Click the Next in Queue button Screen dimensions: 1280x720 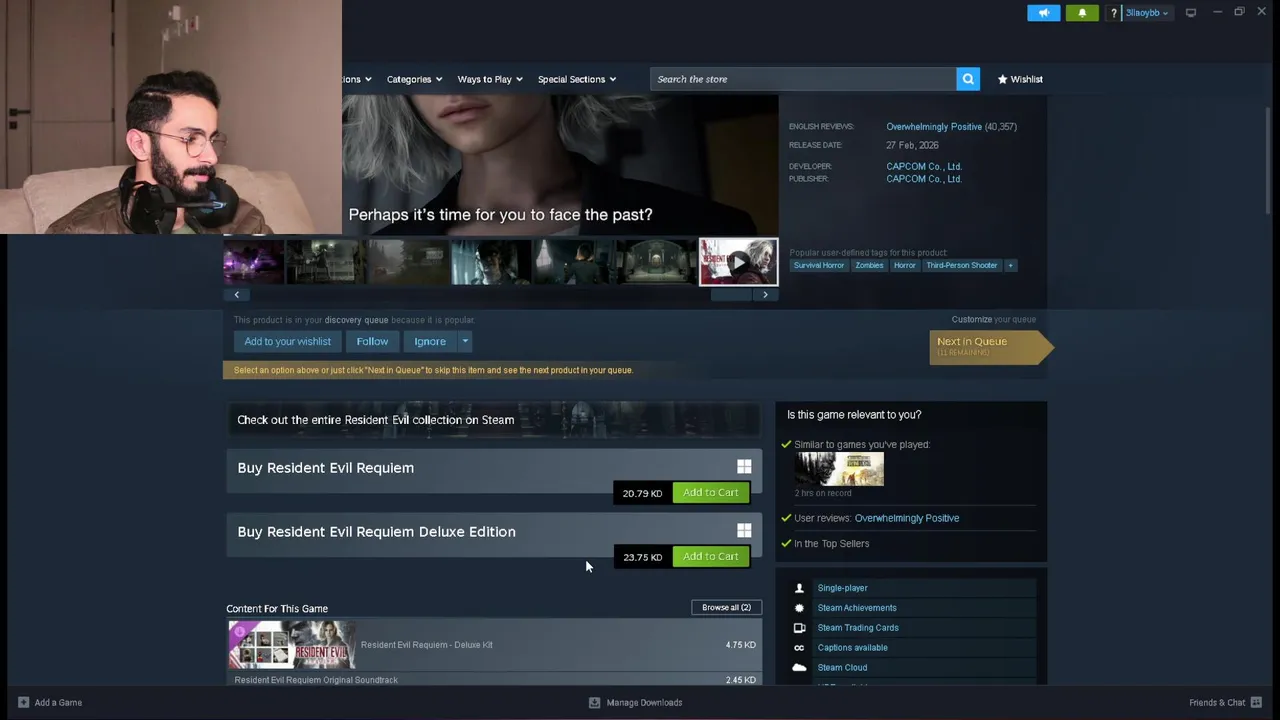(x=990, y=346)
